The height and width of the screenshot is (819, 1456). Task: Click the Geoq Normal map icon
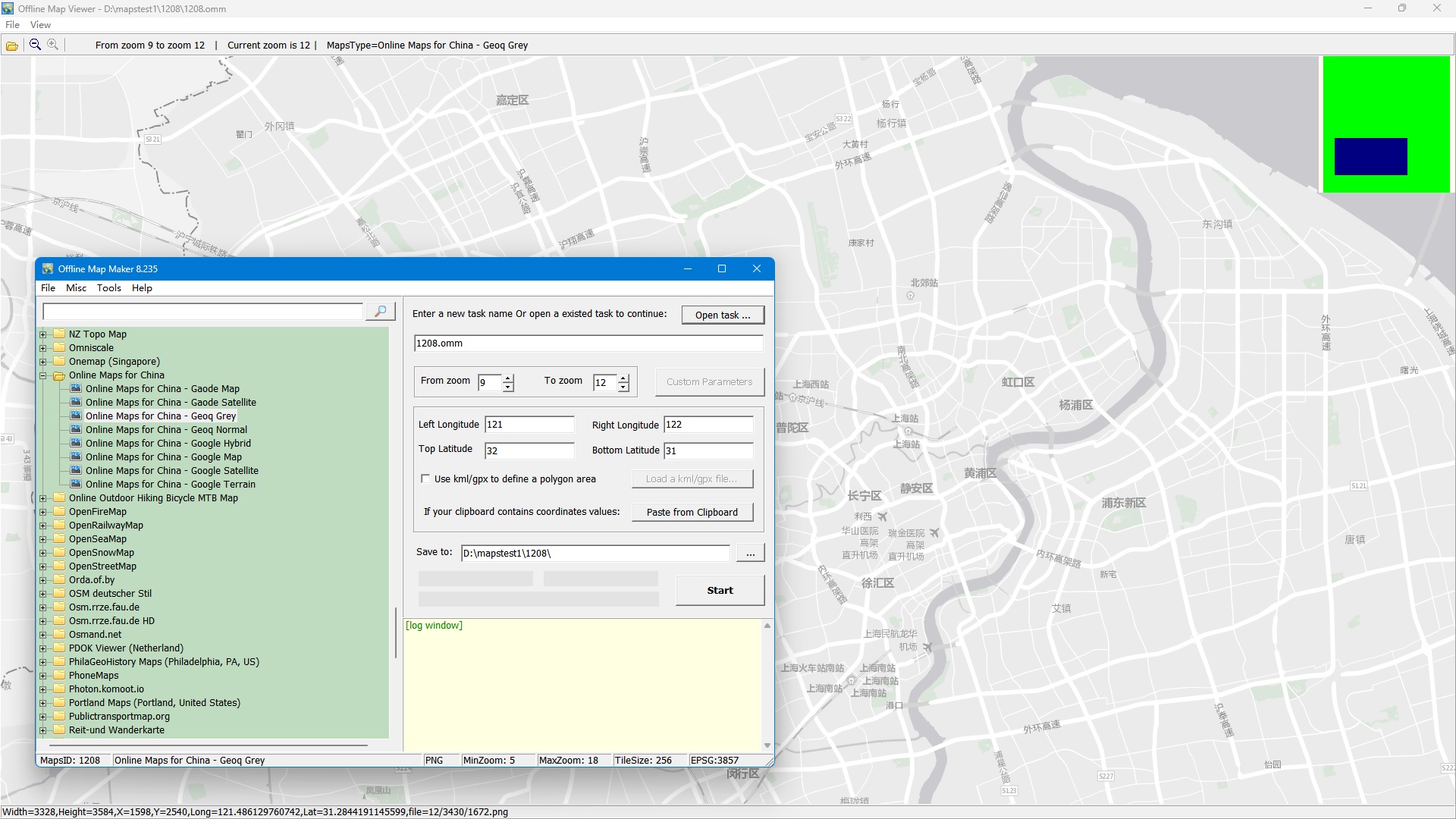coord(76,429)
